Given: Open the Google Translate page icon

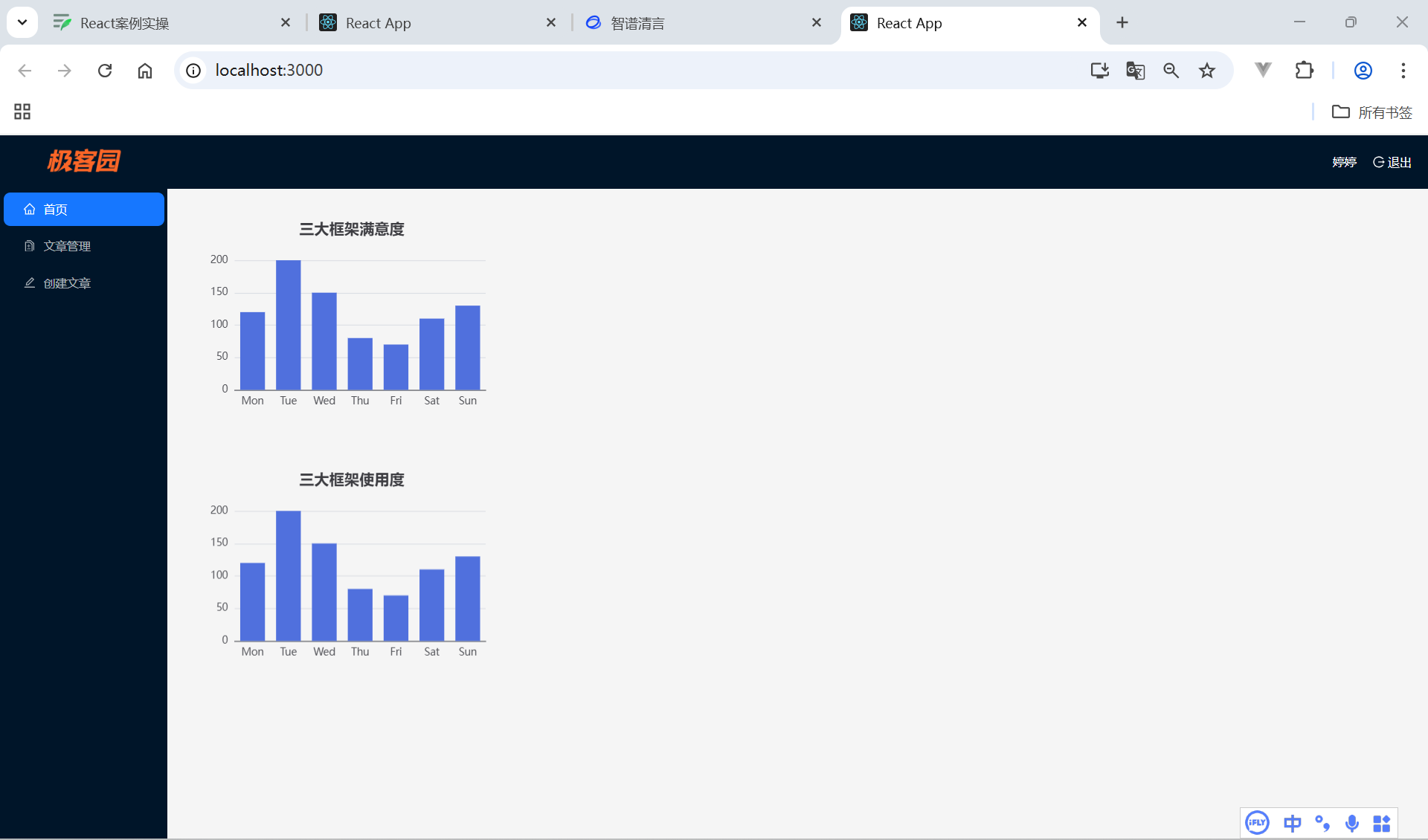Looking at the screenshot, I should [x=1135, y=71].
